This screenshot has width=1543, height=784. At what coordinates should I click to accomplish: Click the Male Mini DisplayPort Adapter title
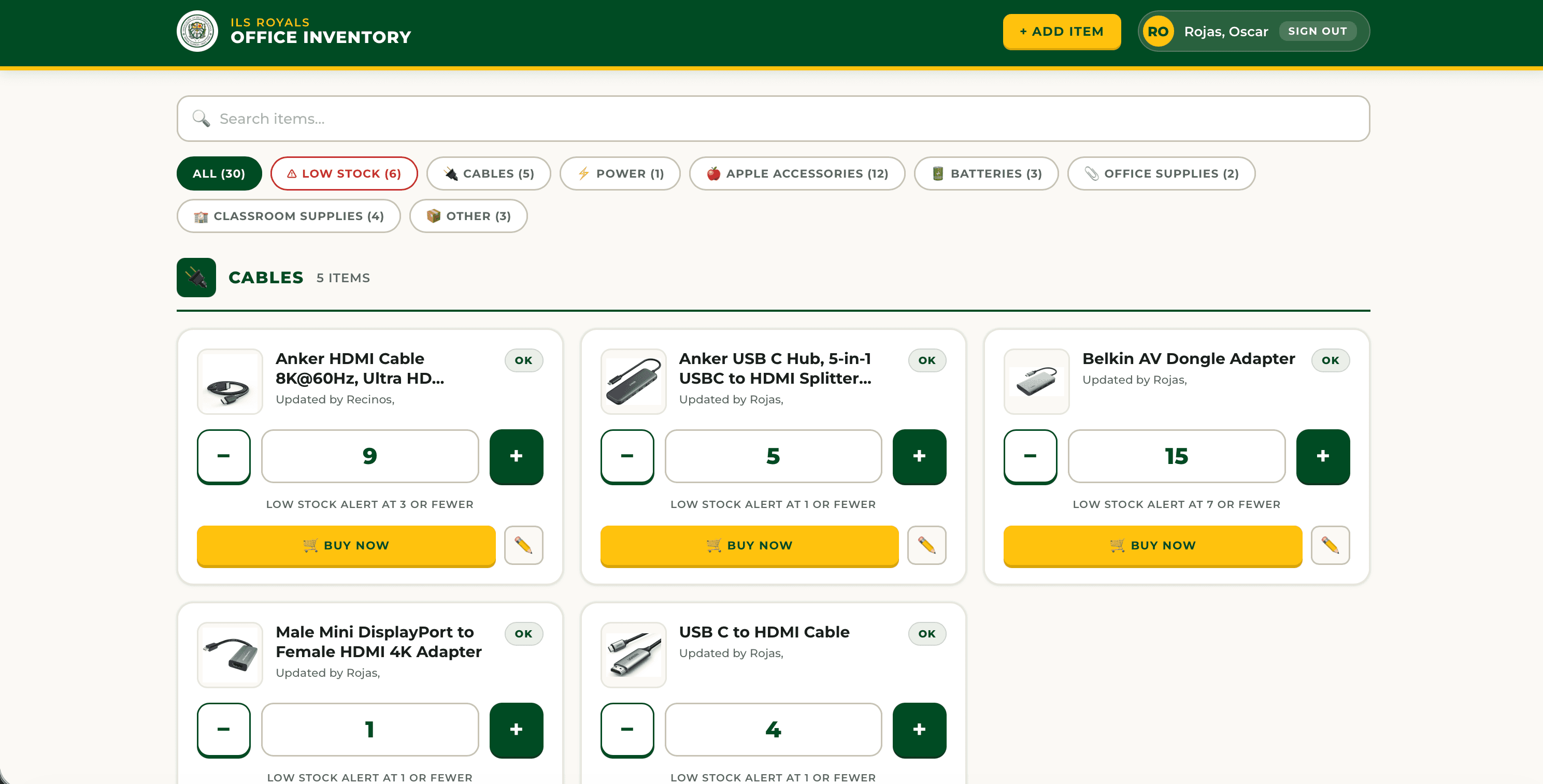(378, 642)
